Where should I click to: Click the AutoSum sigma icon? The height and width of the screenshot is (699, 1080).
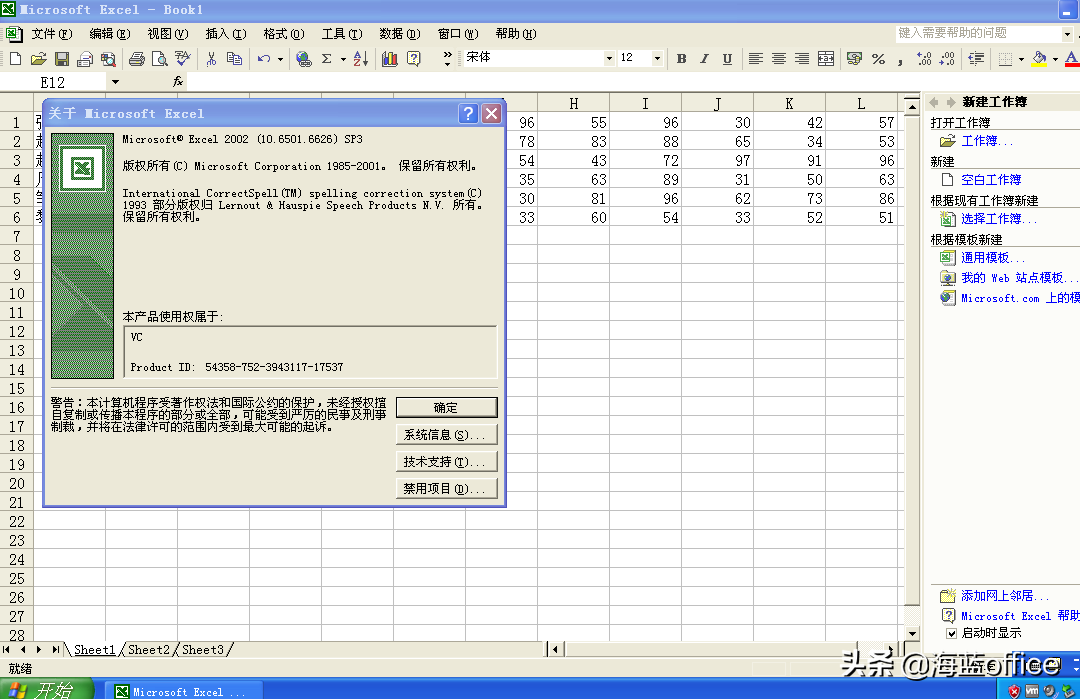(326, 59)
